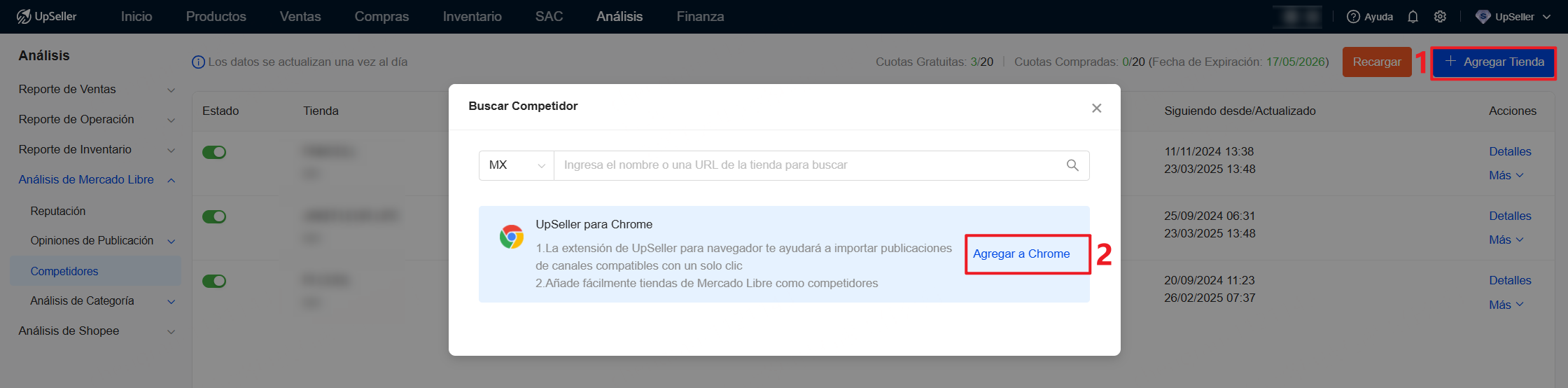Click the Tienda column header
The width and height of the screenshot is (1568, 388).
(x=321, y=111)
